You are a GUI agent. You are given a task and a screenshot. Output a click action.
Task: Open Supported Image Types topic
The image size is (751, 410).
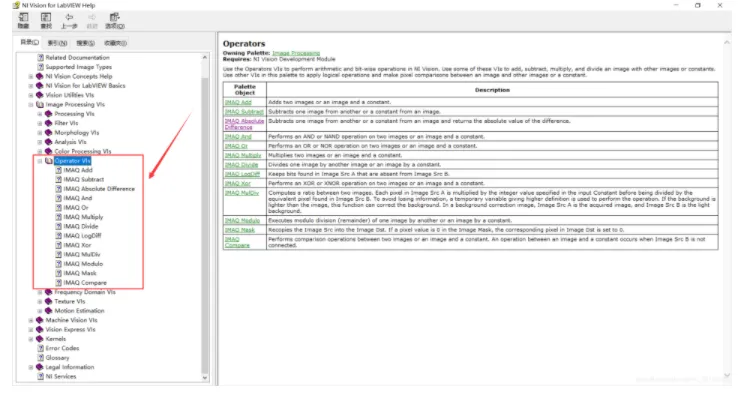[x=78, y=67]
